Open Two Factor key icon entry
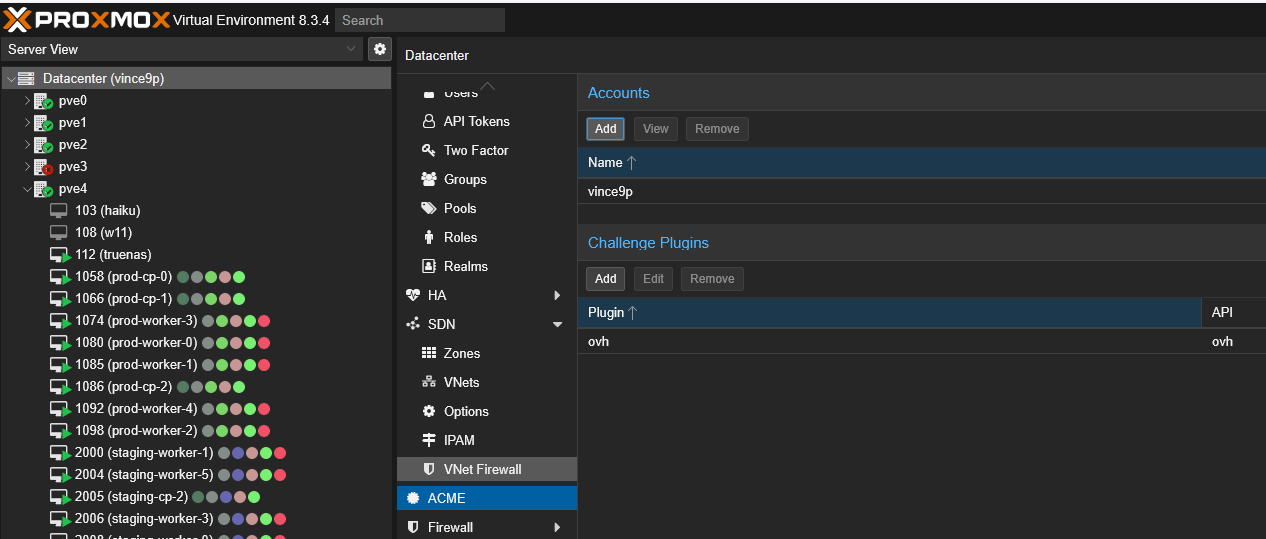 (x=429, y=150)
